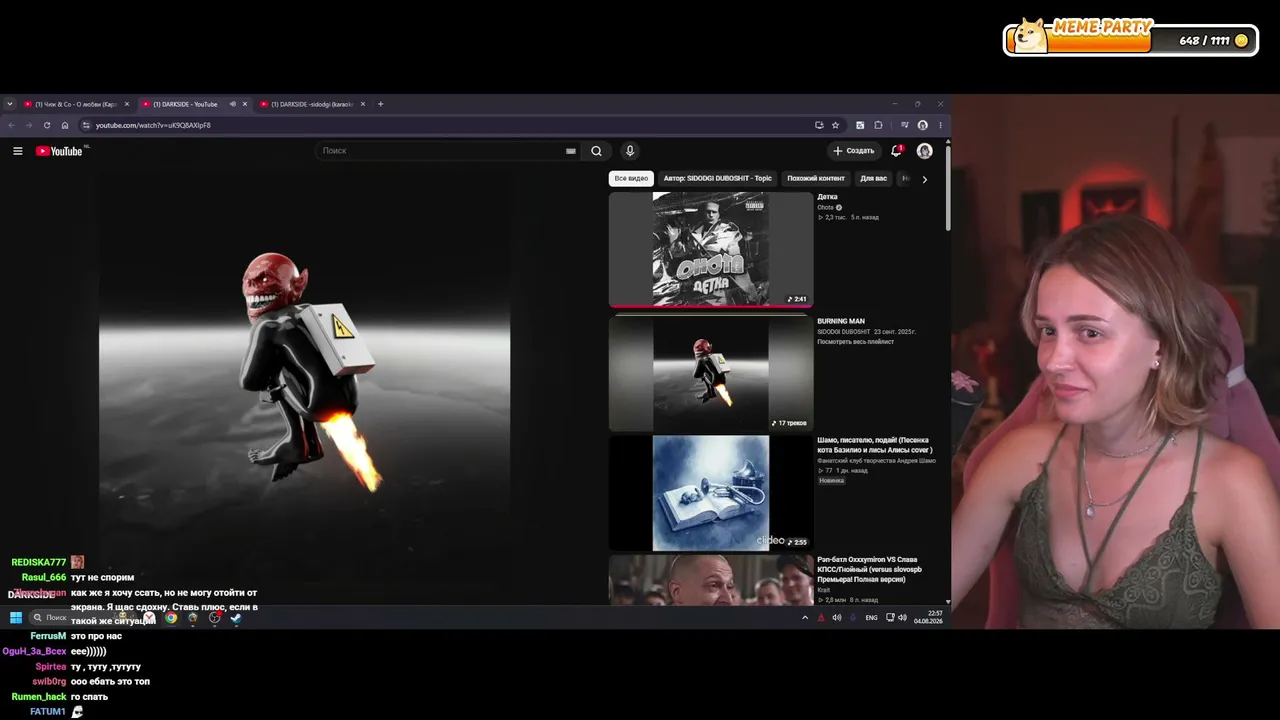Open site information icon in address bar
Viewport: 1280px width, 720px height.
tap(86, 125)
